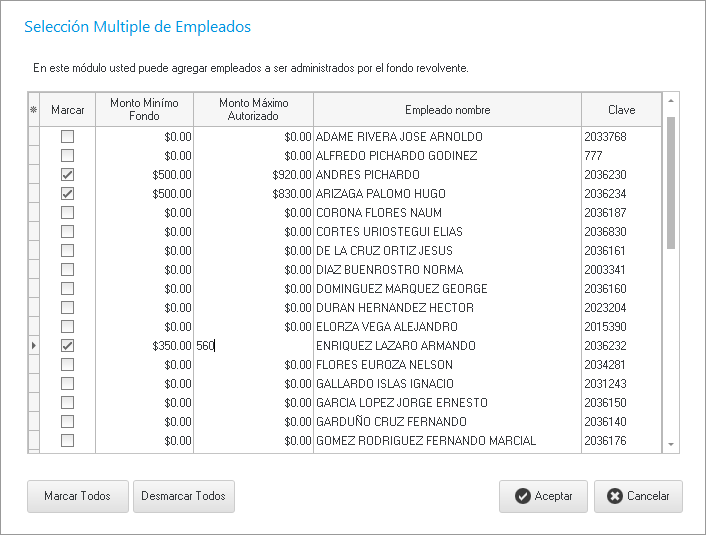
Task: Select the Monto Mínimo cell showing $350.00
Action: (x=143, y=346)
